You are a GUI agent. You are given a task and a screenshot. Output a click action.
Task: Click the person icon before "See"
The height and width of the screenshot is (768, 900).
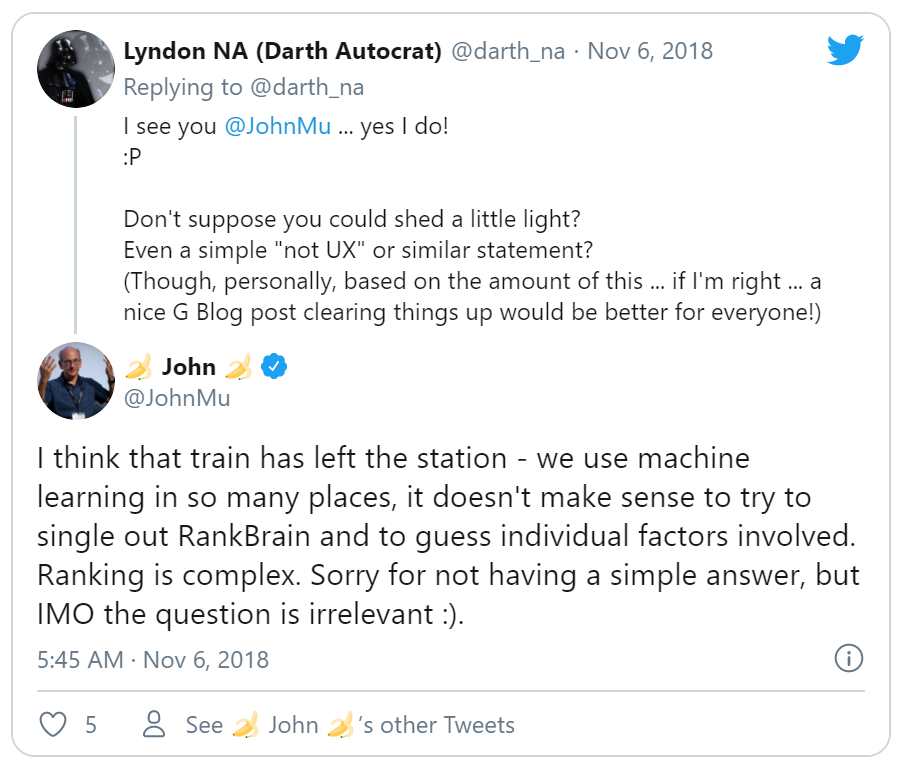pyautogui.click(x=154, y=724)
